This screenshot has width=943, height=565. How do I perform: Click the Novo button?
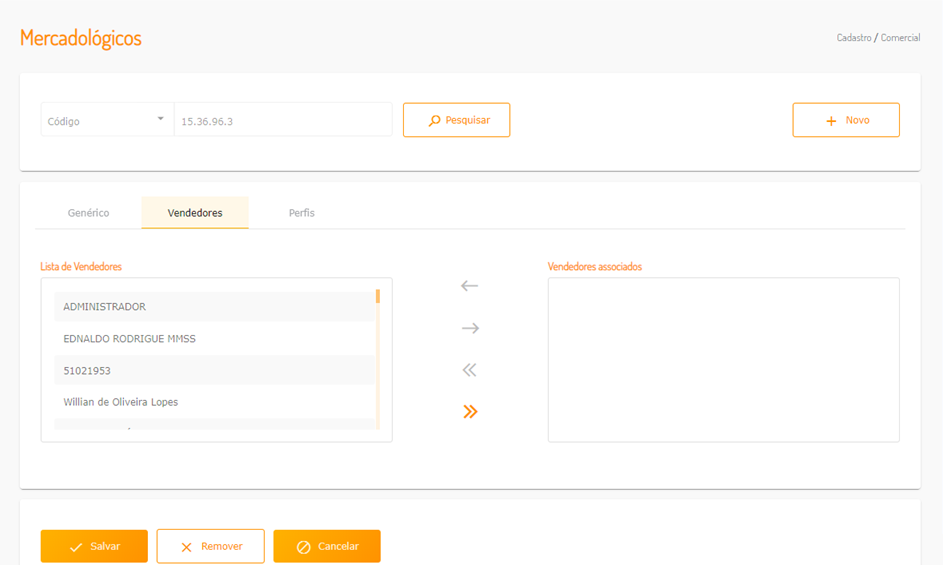pyautogui.click(x=846, y=120)
